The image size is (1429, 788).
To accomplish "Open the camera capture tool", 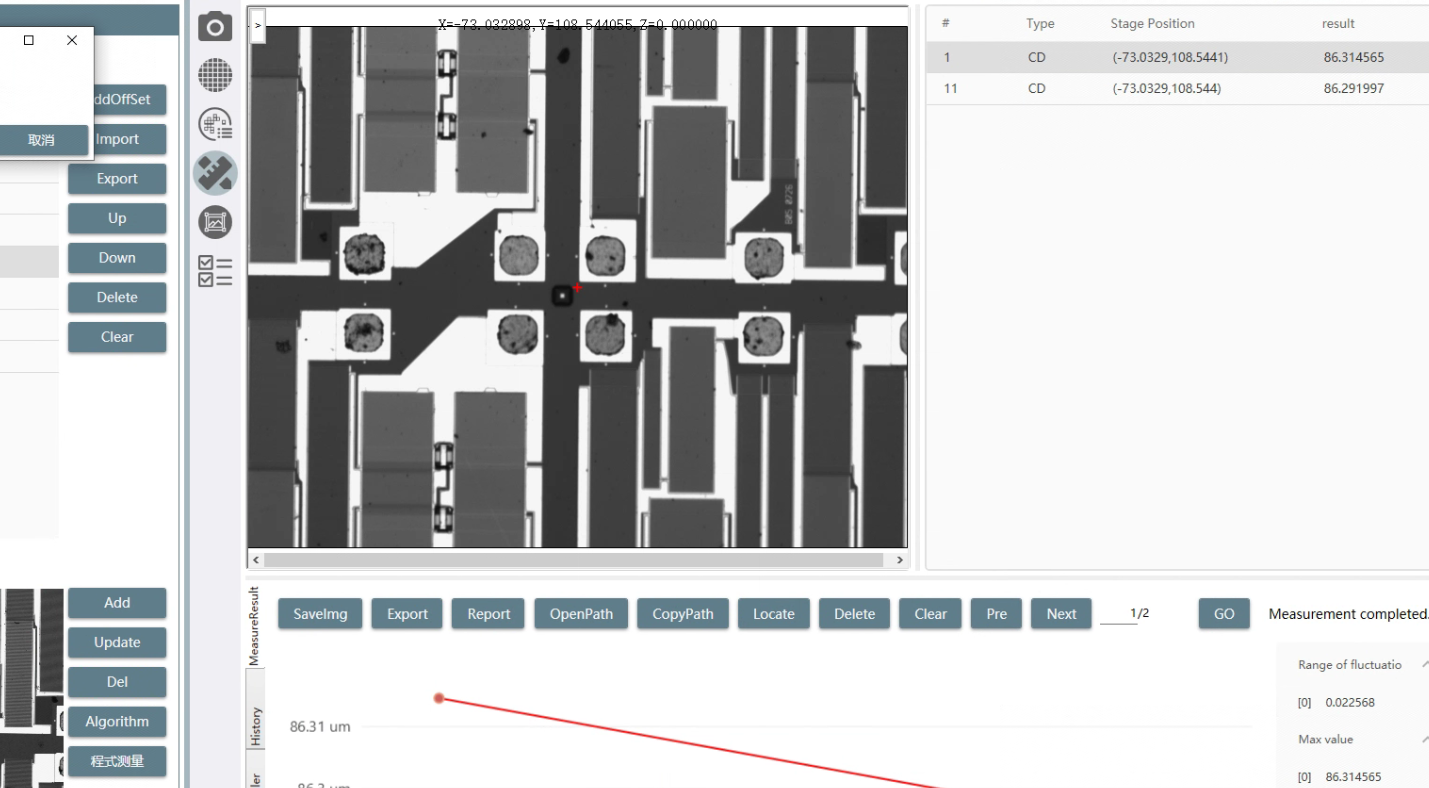I will coord(215,27).
